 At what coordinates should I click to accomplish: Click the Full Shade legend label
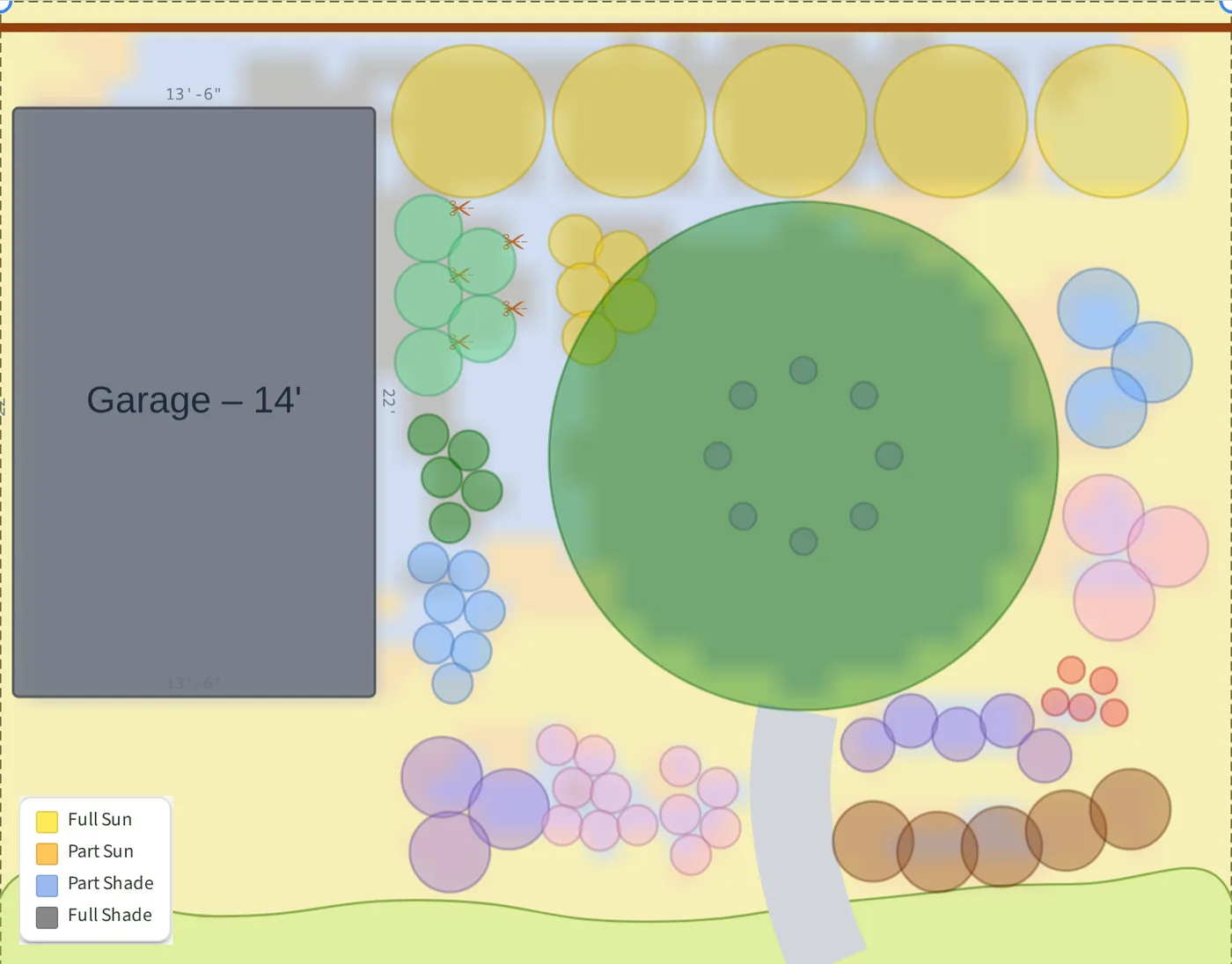[x=110, y=915]
